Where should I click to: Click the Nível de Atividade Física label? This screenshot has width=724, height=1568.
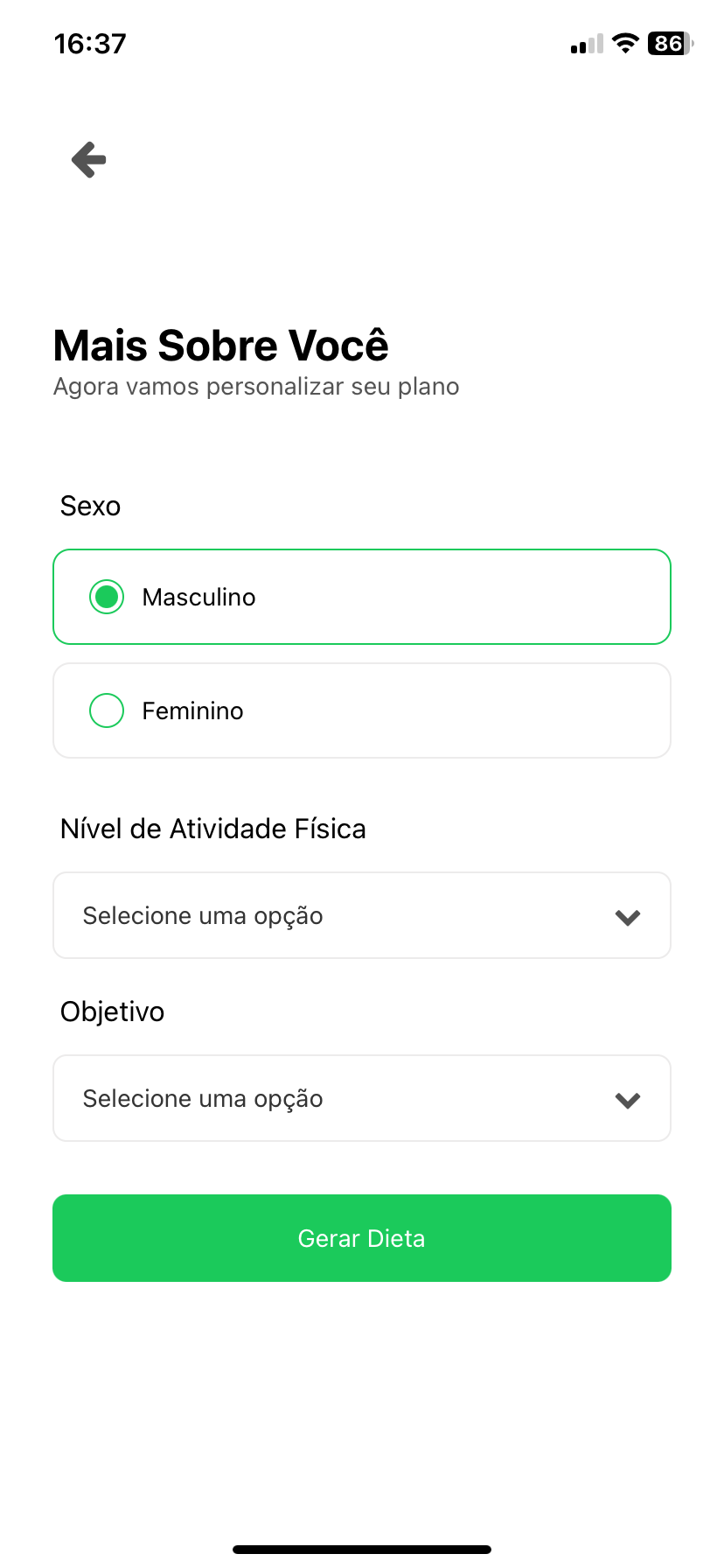pyautogui.click(x=212, y=829)
